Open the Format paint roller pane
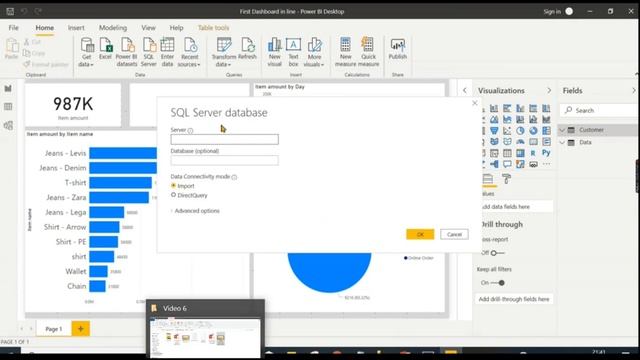The width and height of the screenshot is (640, 360). 507,179
